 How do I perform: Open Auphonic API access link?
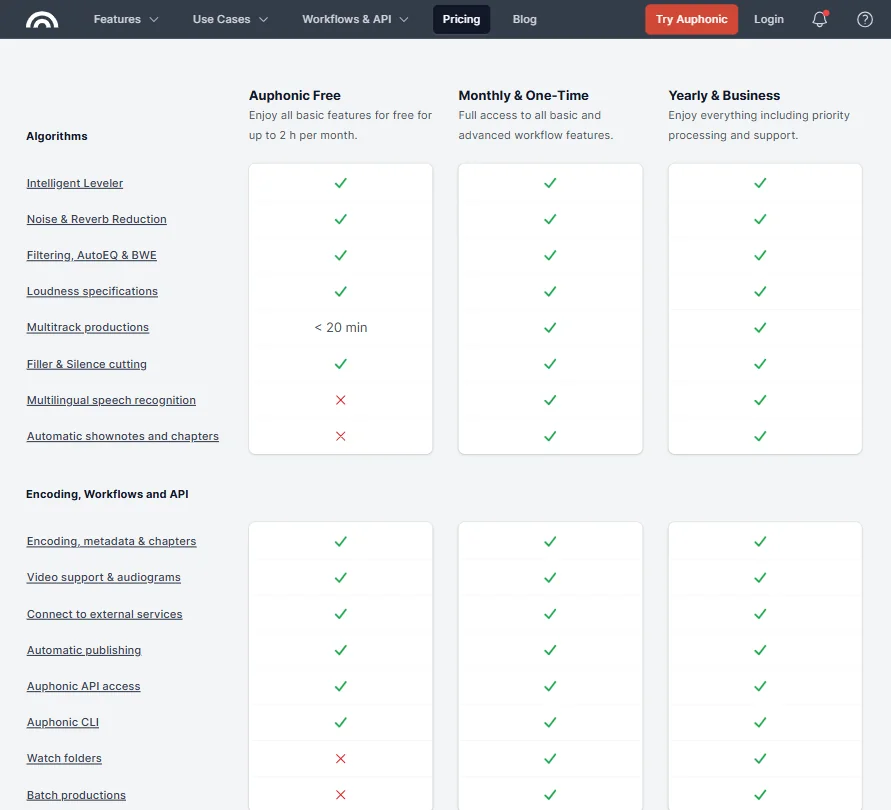[84, 686]
